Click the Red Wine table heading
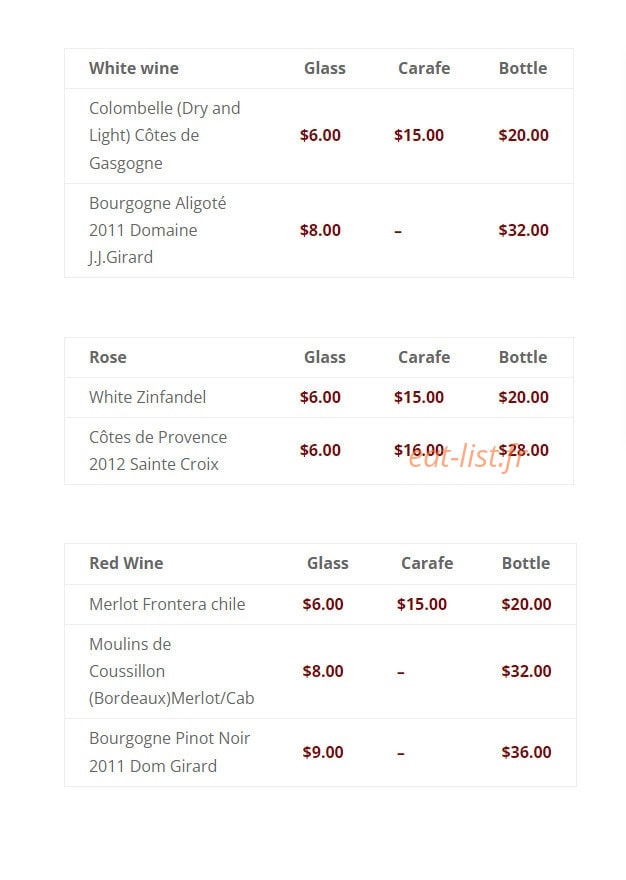This screenshot has height=880, width=626. click(126, 563)
